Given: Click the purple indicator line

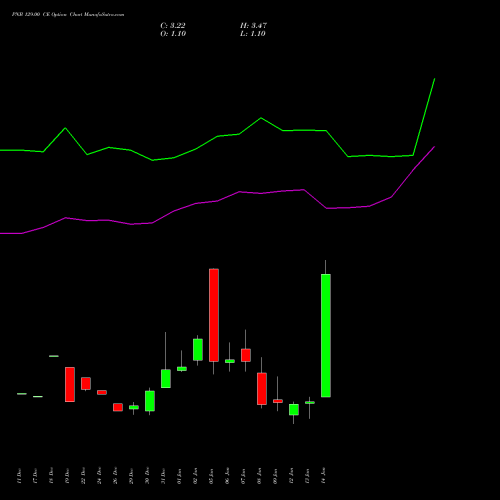Looking at the screenshot, I should click(217, 201).
